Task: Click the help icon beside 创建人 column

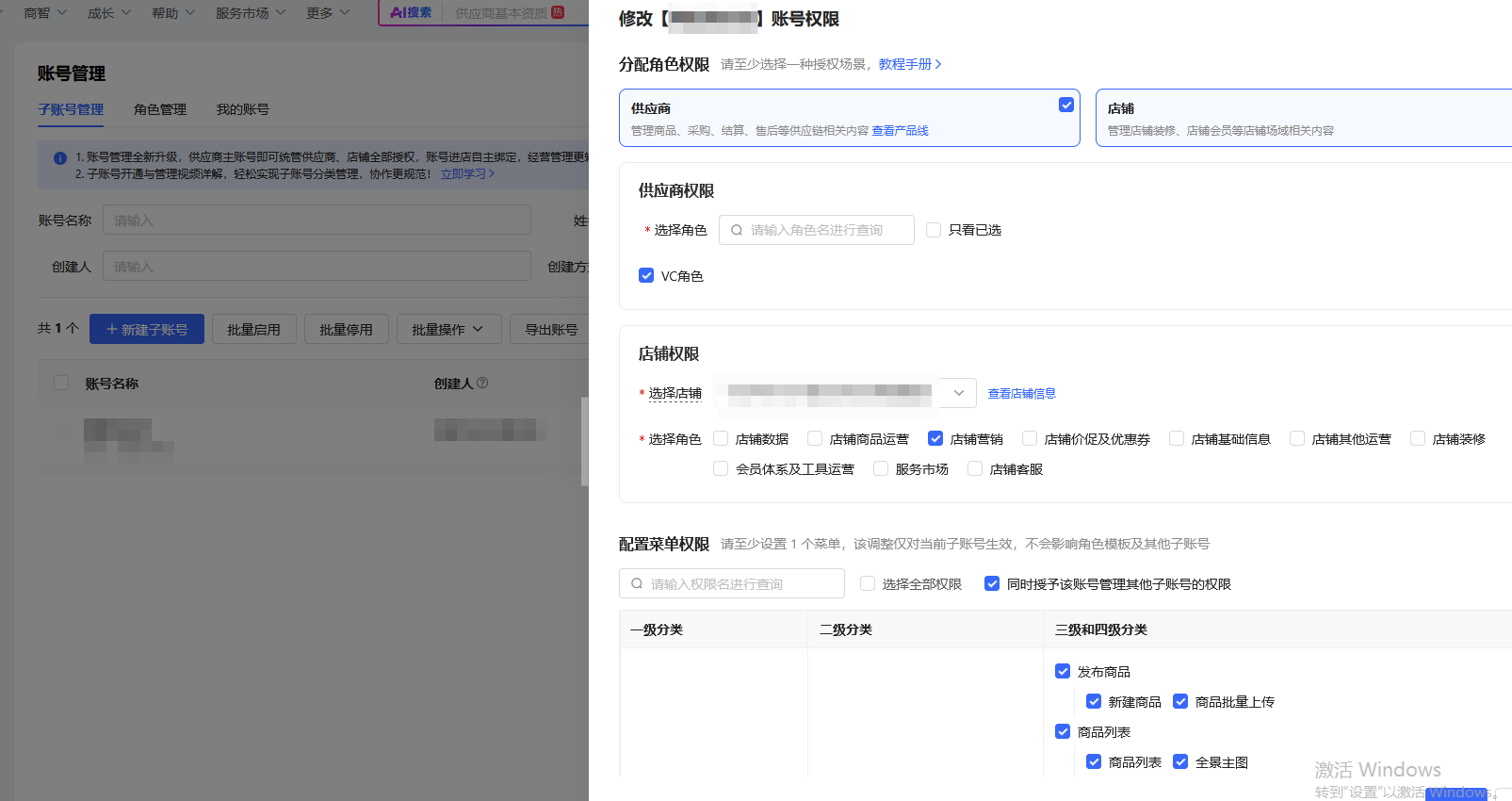Action: pos(482,383)
